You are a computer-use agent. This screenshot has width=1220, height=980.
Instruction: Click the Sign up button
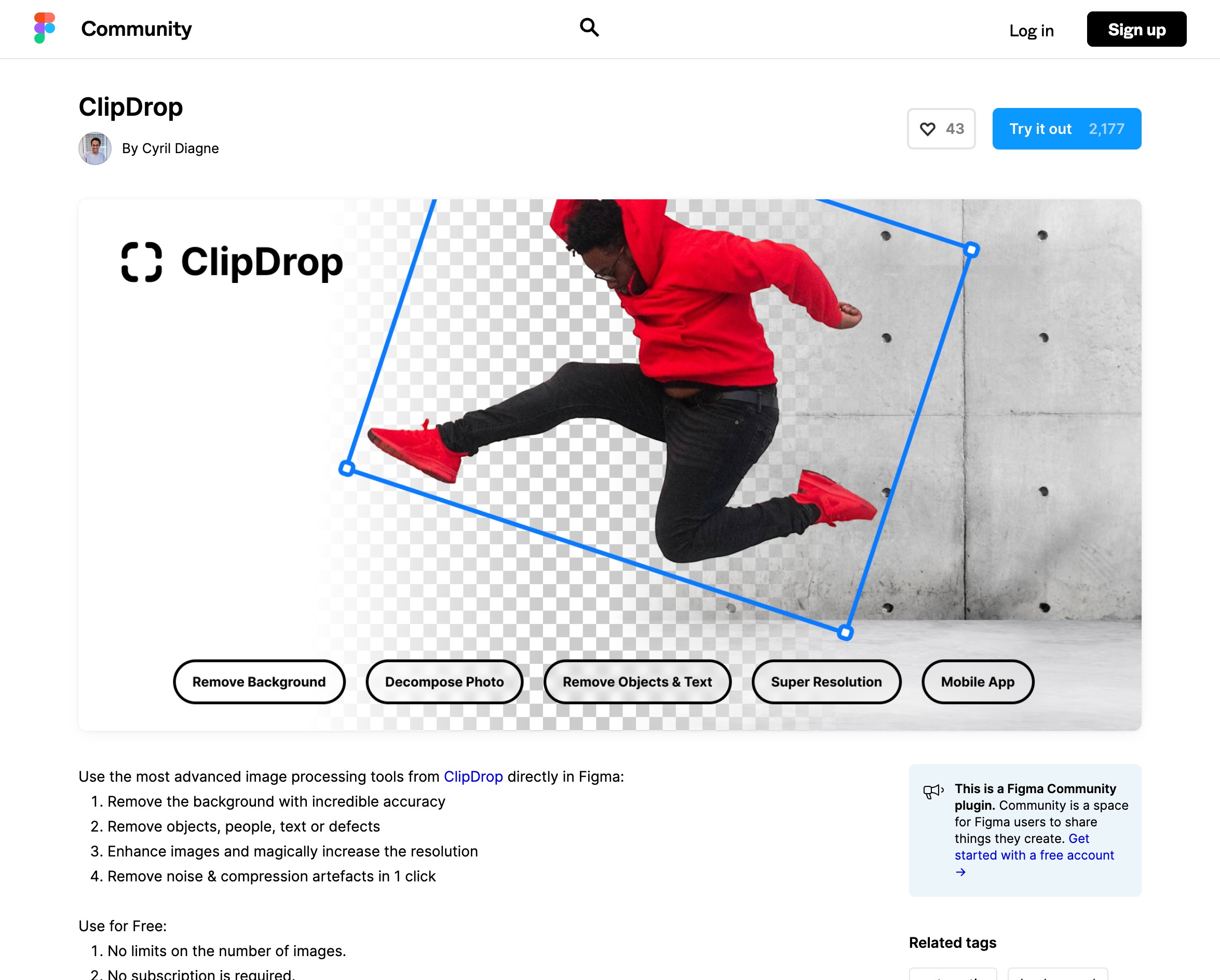point(1136,28)
